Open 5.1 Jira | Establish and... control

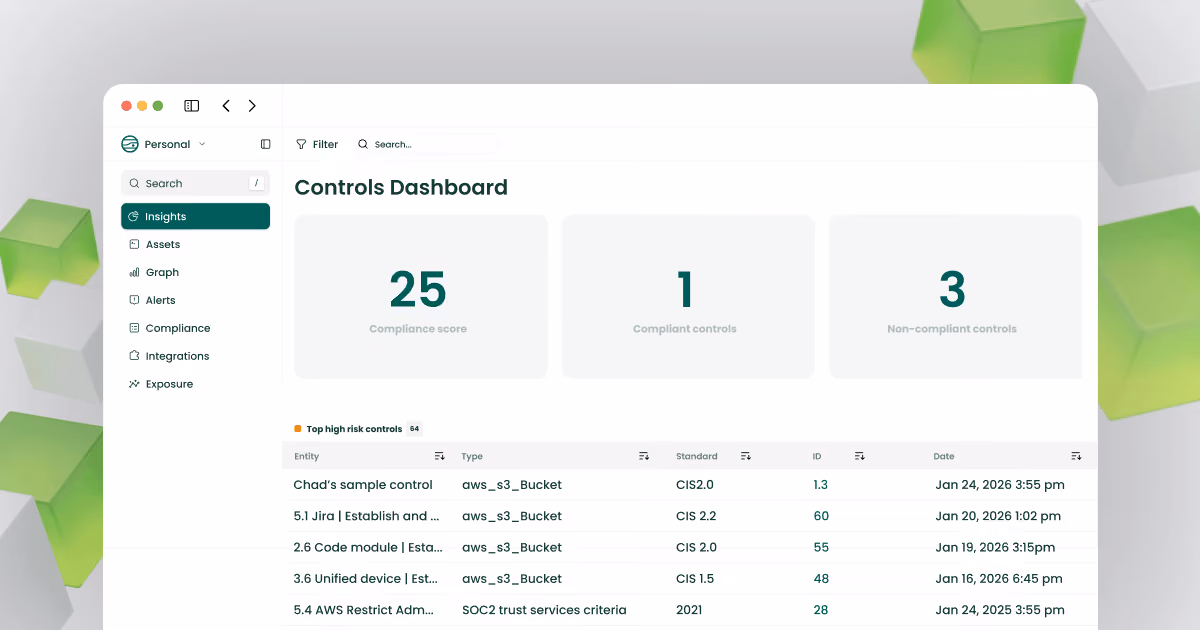click(366, 516)
